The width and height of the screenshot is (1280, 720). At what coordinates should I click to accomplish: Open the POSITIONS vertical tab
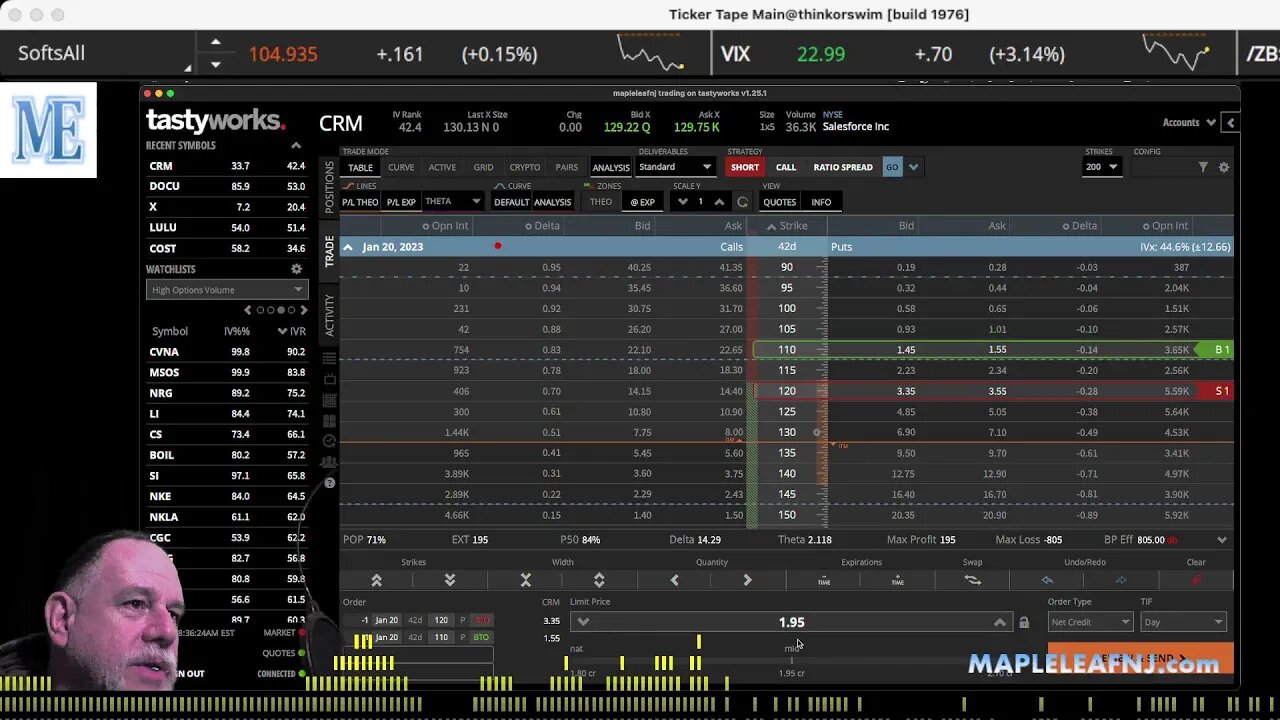coord(329,187)
